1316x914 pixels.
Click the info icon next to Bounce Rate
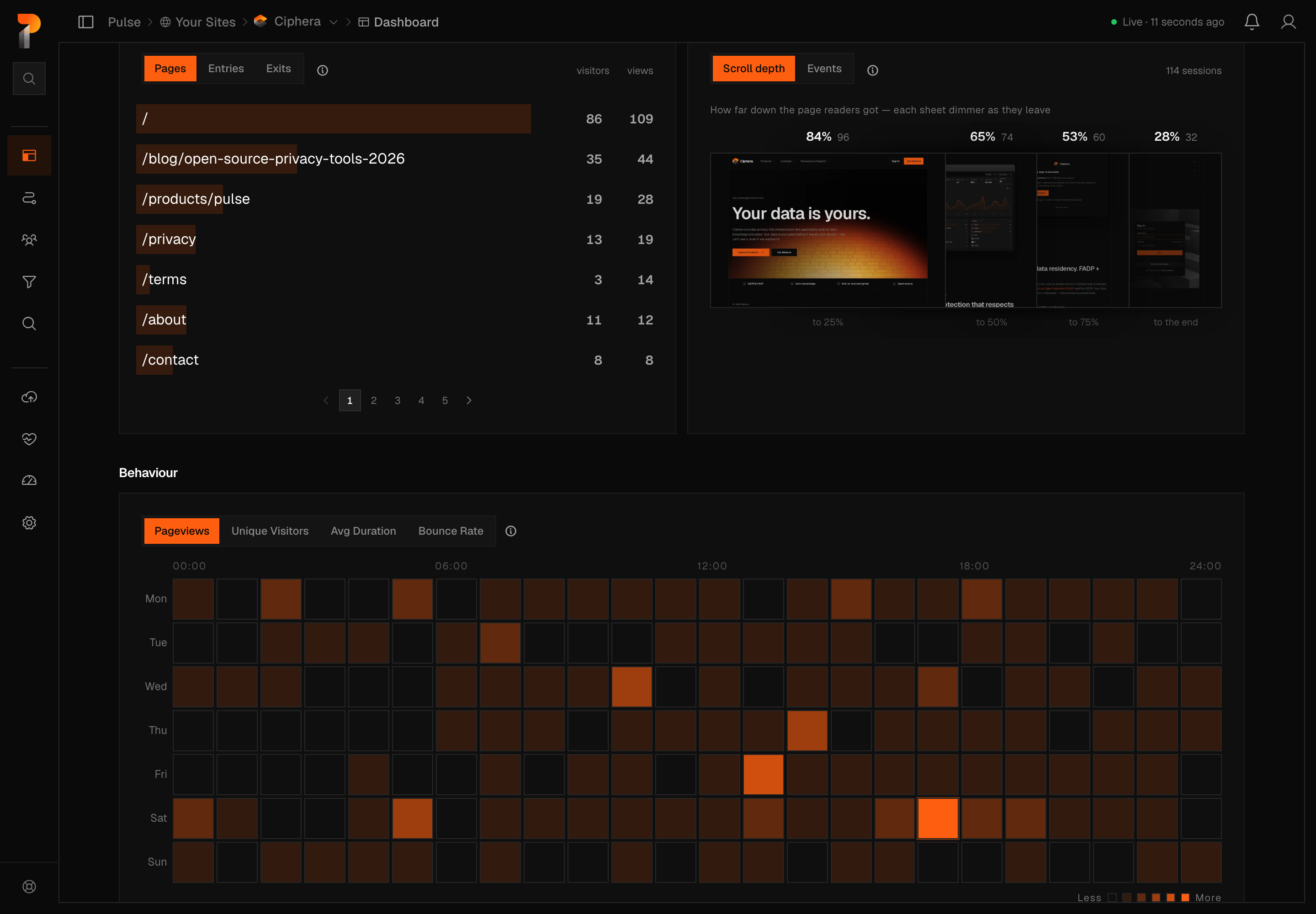click(x=511, y=531)
